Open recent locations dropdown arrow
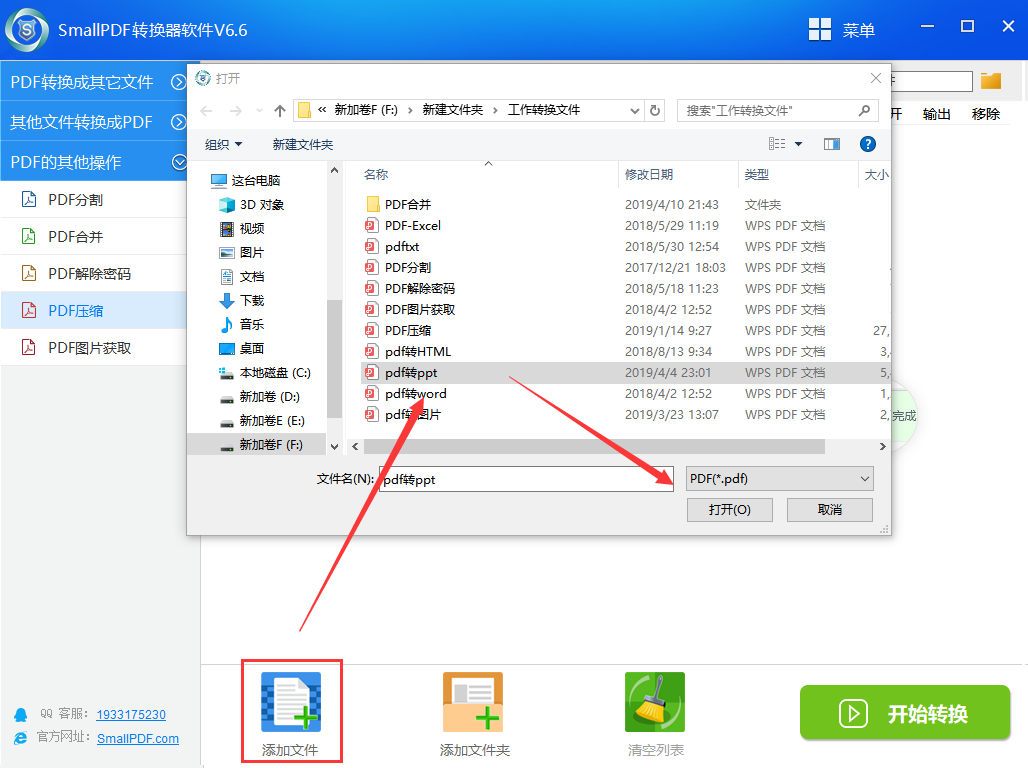The image size is (1028, 768). pyautogui.click(x=259, y=111)
